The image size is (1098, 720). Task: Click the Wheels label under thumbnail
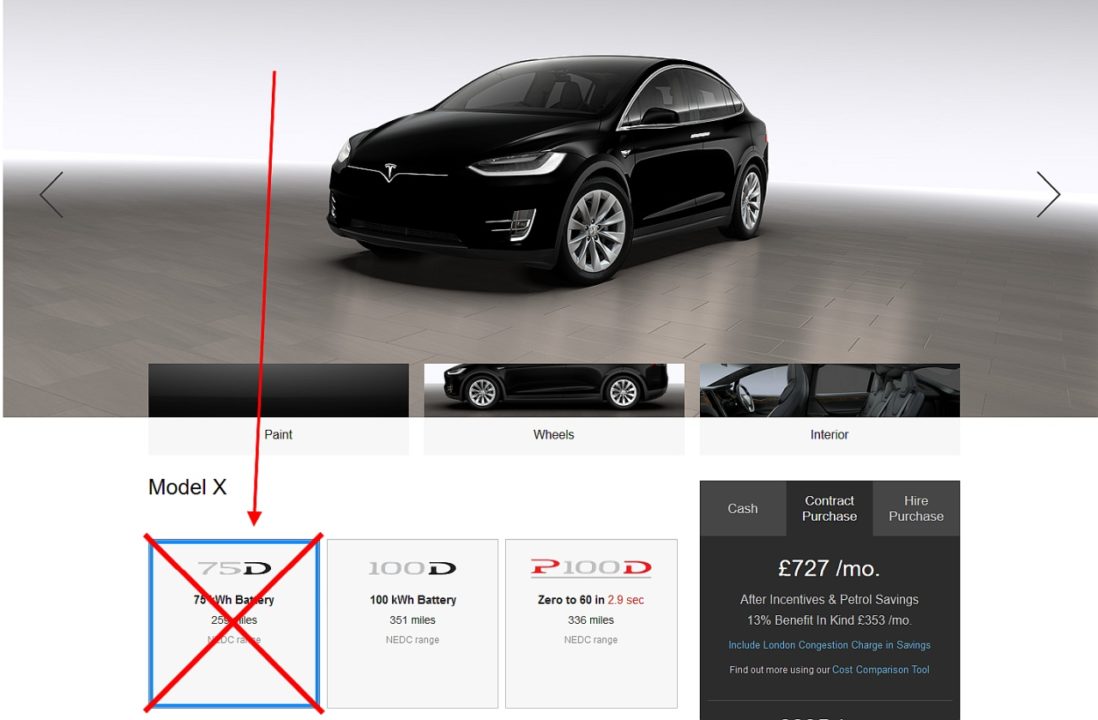tap(554, 434)
